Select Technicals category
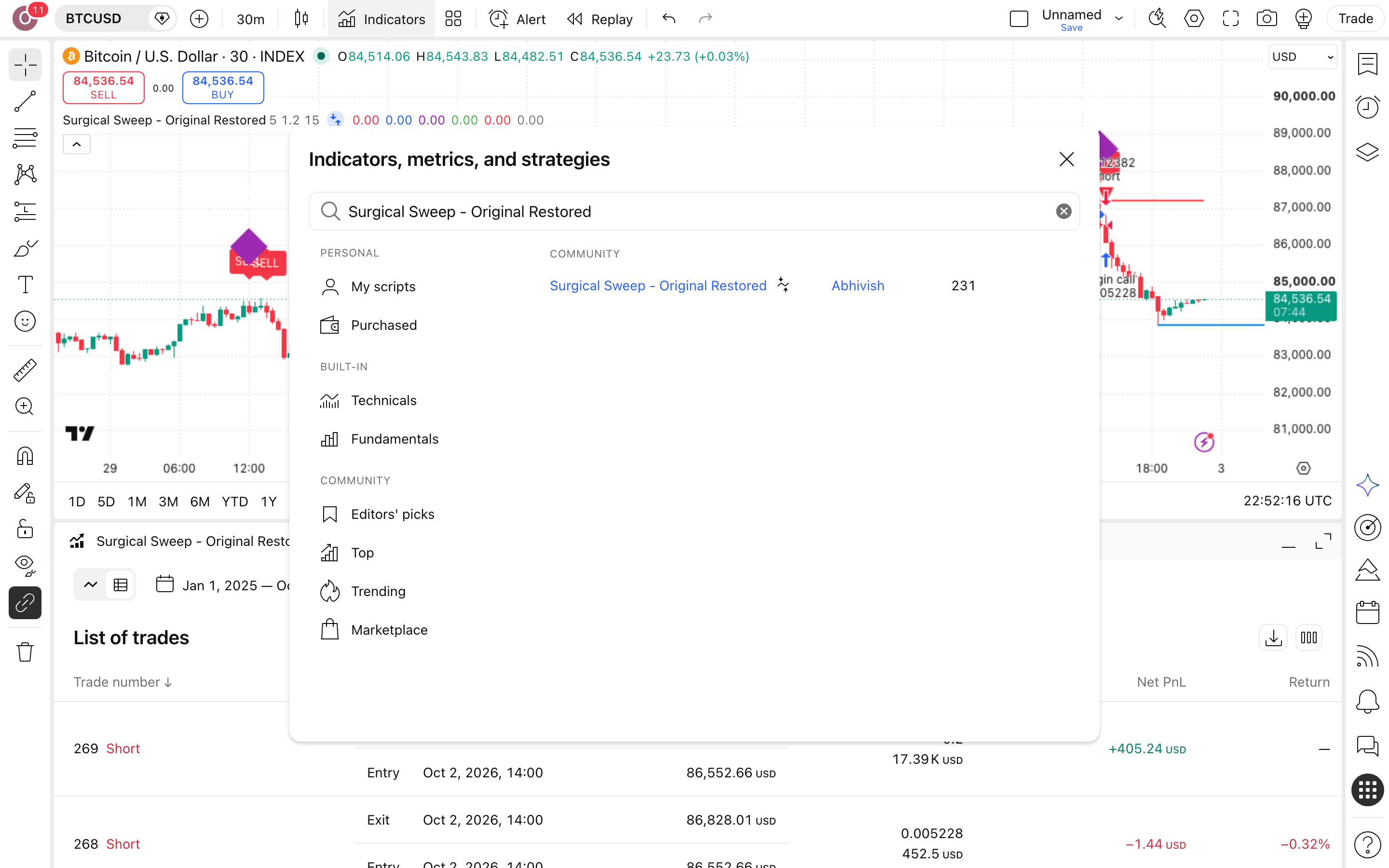The width and height of the screenshot is (1389, 868). (x=368, y=400)
